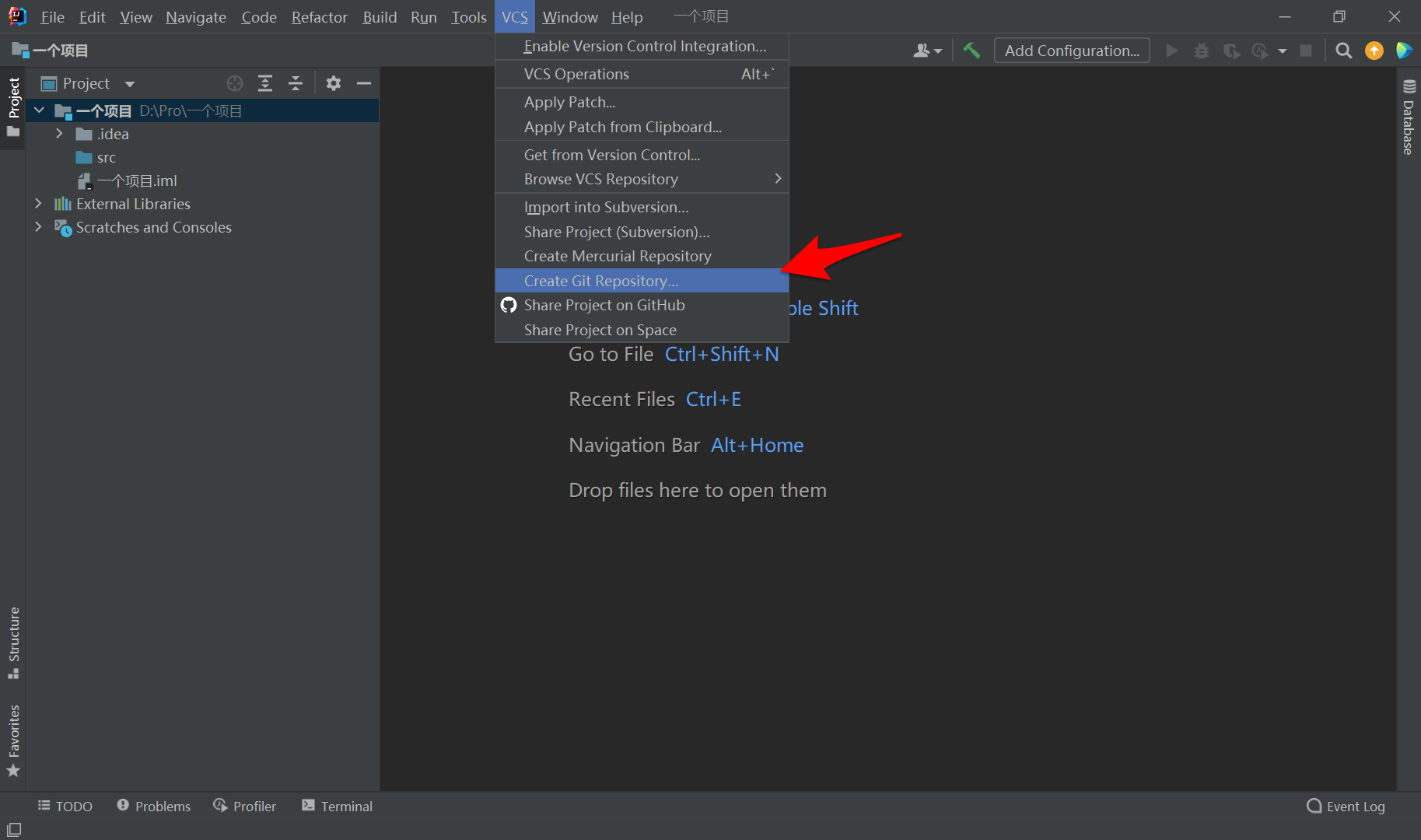Open the Database tool window
The width and height of the screenshot is (1421, 840).
[x=1409, y=117]
